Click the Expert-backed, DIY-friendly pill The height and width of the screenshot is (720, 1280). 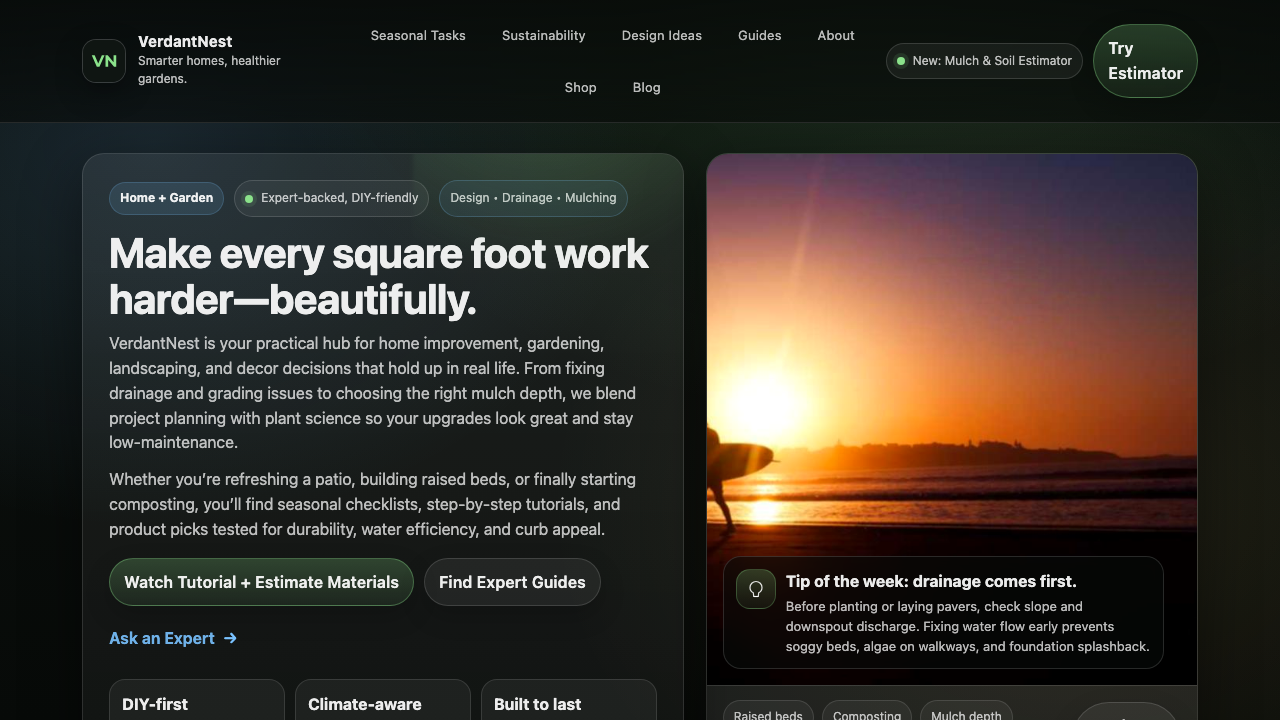click(331, 198)
